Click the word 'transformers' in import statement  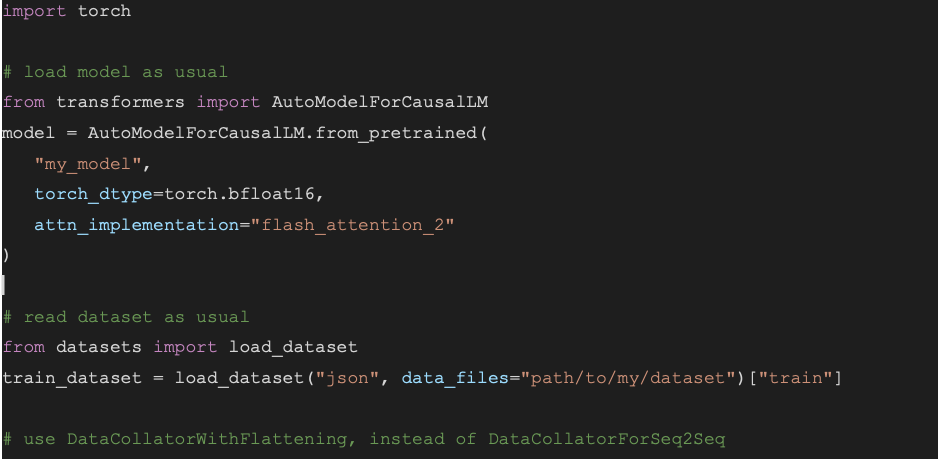click(121, 103)
